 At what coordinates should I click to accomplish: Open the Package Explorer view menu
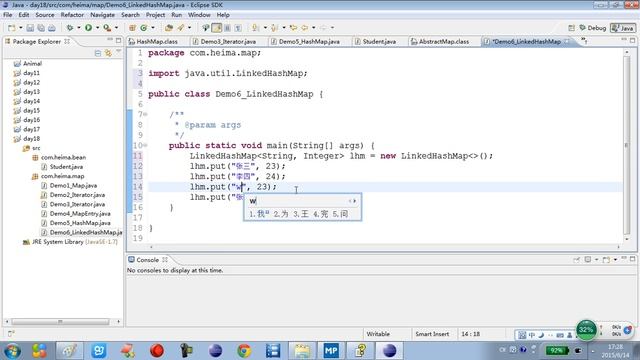click(119, 52)
